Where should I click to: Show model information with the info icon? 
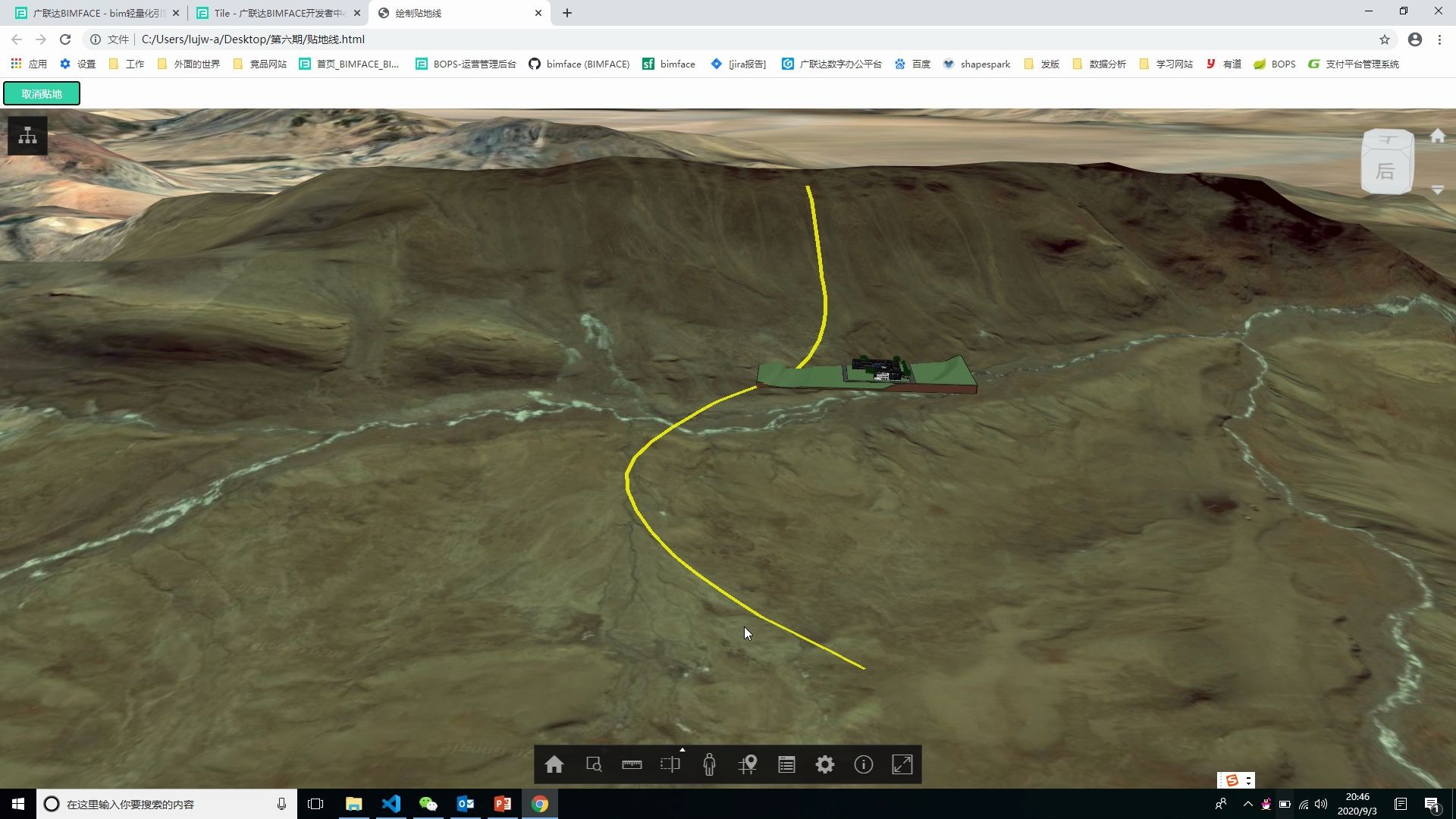863,764
